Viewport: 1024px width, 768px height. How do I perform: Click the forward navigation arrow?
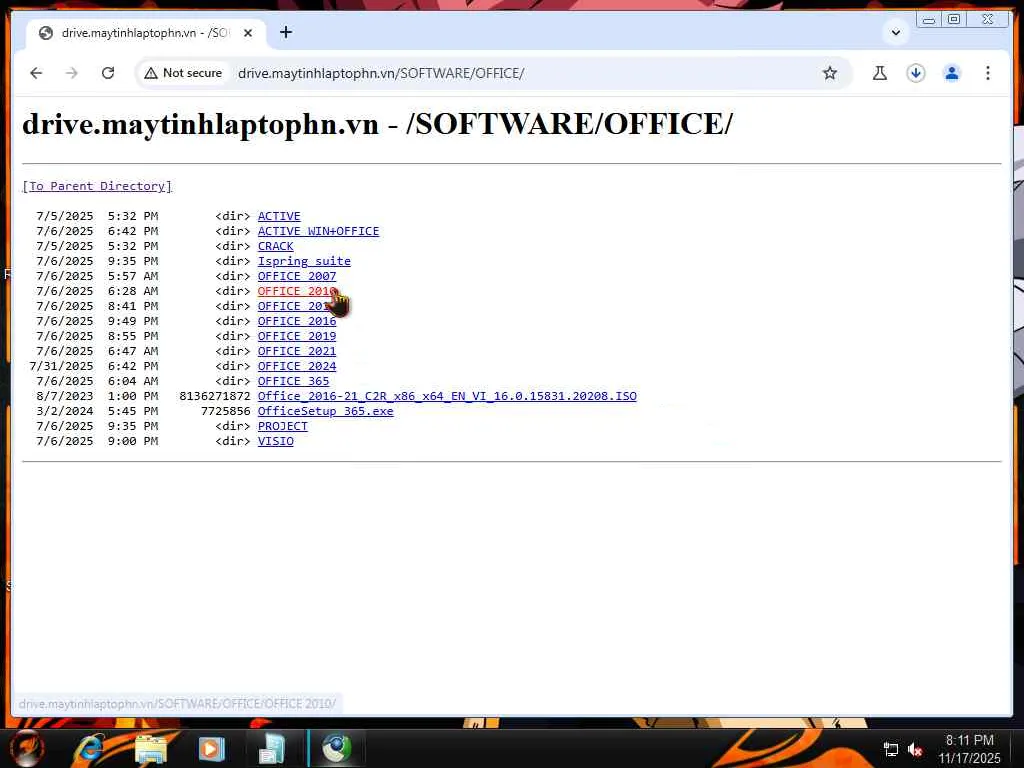click(x=72, y=73)
